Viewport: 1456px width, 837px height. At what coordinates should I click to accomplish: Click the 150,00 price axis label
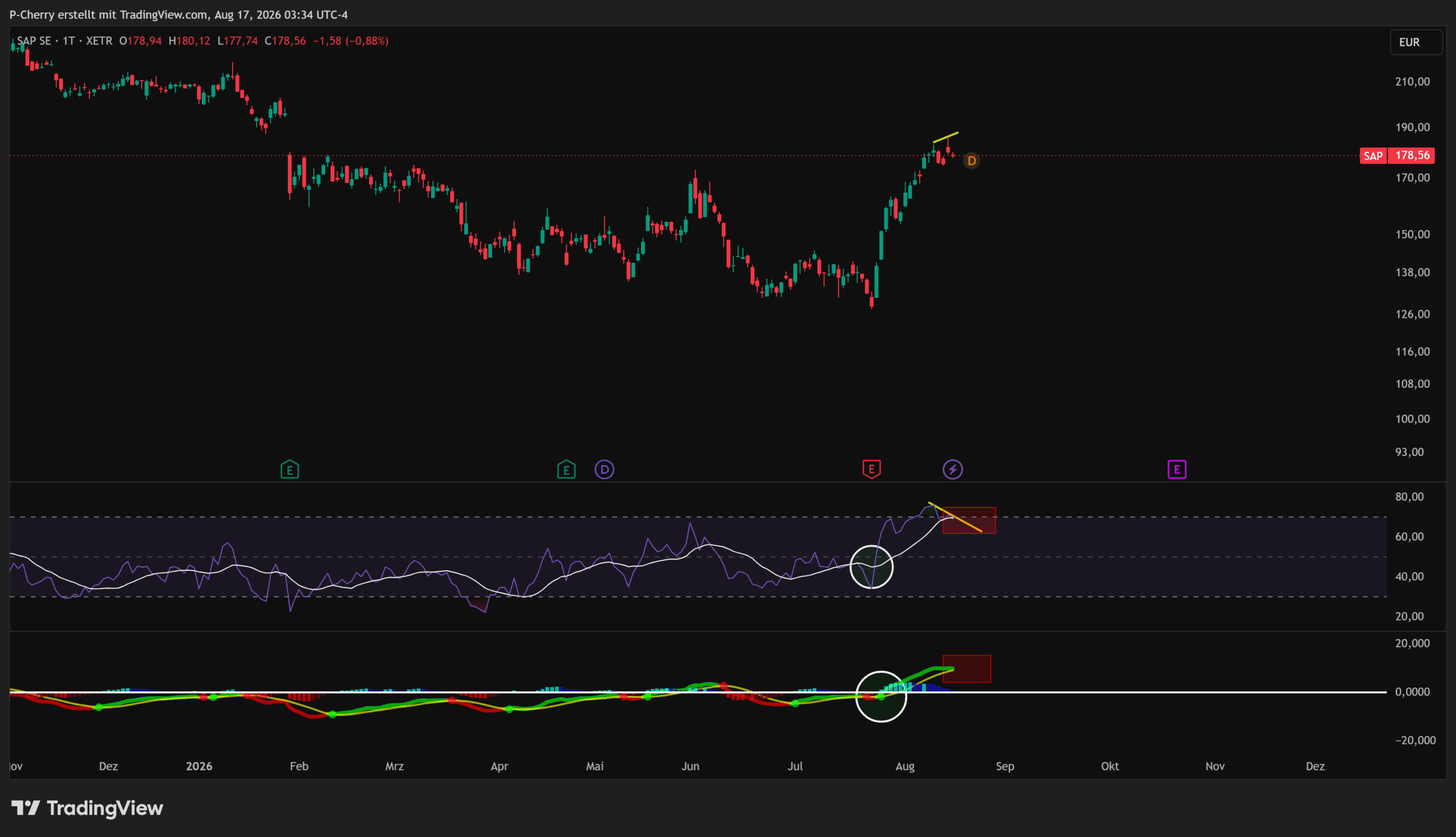1412,234
